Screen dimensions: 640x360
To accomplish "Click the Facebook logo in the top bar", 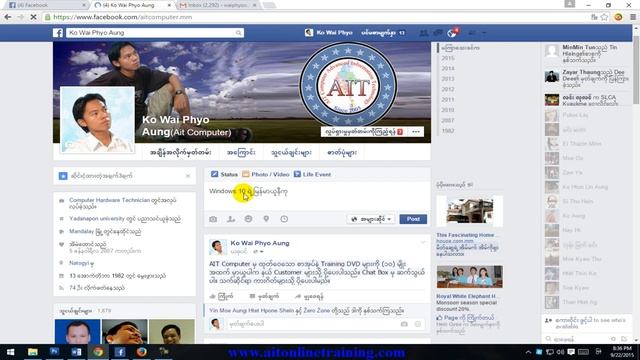I will pyautogui.click(x=58, y=33).
